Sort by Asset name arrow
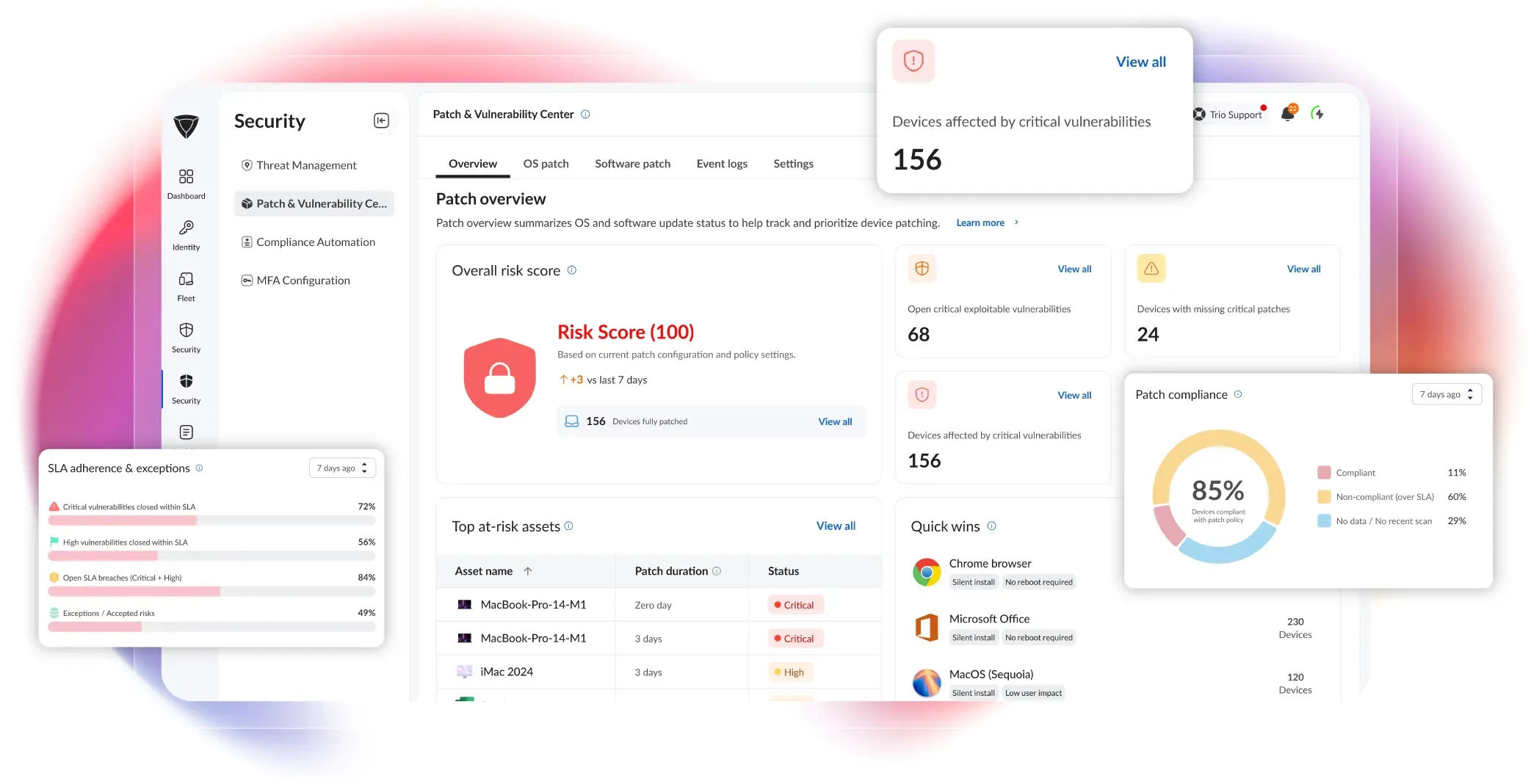This screenshot has height=784, width=1531. click(x=528, y=571)
